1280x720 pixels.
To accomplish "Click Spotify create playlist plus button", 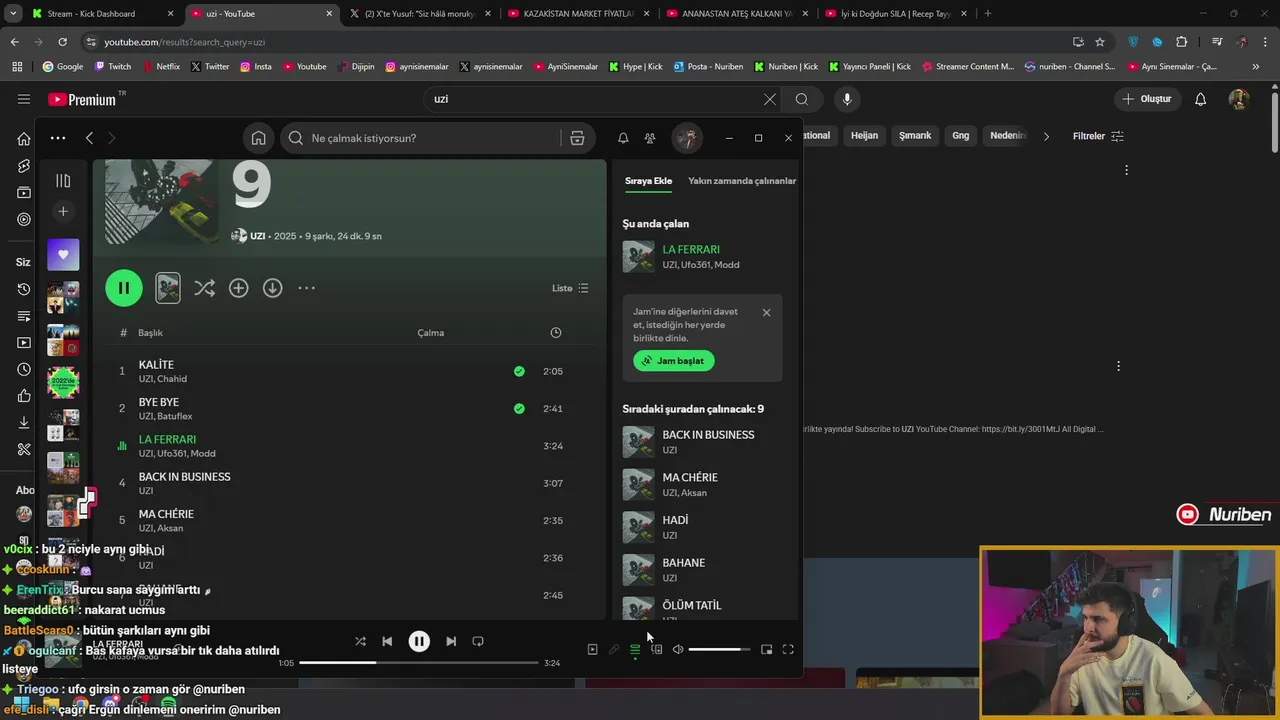I will (x=63, y=211).
